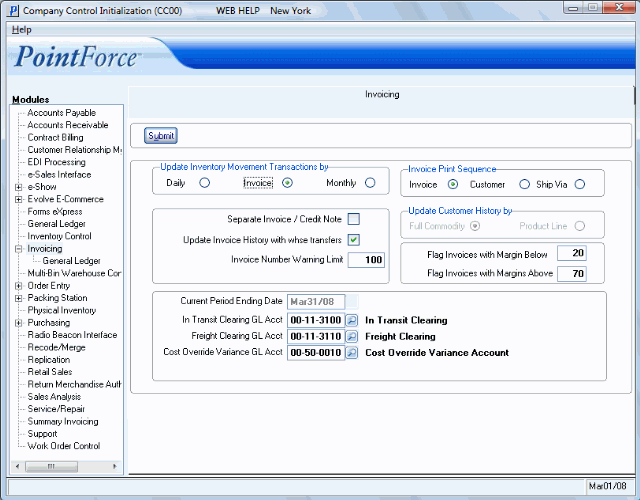Viewport: 640px width, 500px height.
Task: Click the Cost Override Variance GL account field
Action: click(x=316, y=353)
